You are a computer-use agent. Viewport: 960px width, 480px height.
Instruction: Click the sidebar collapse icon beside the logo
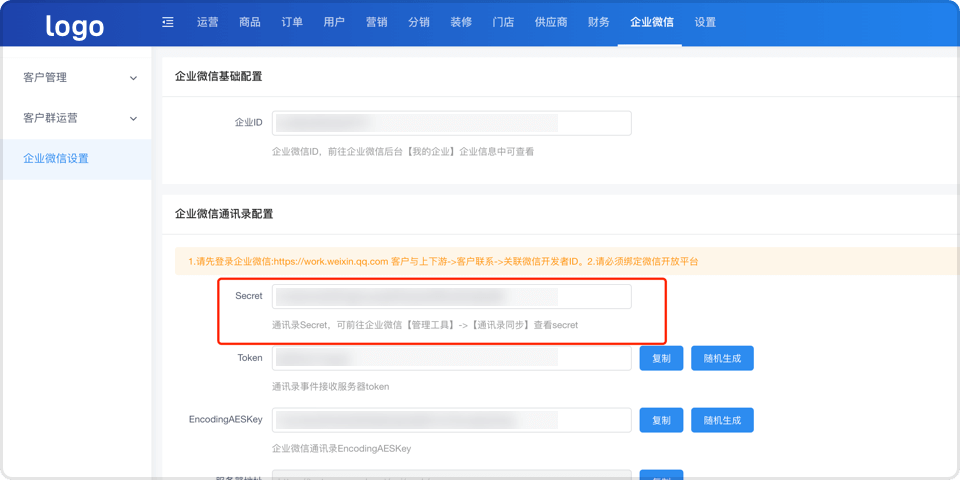point(168,22)
